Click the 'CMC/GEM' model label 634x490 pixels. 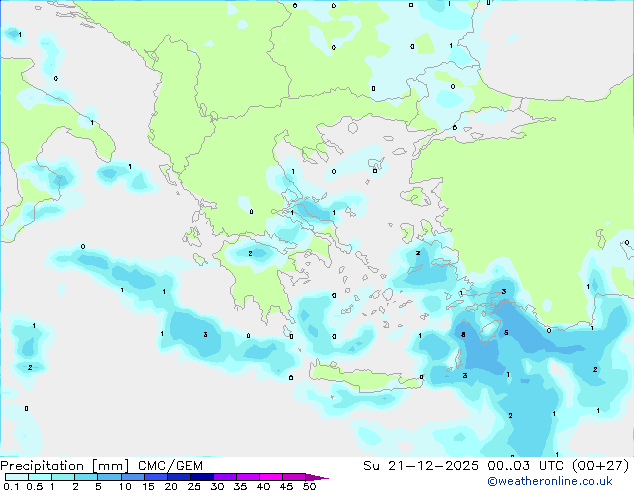[170, 466]
